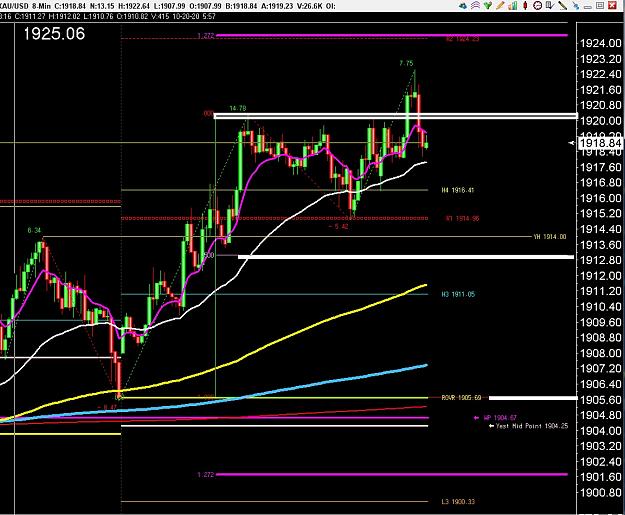The width and height of the screenshot is (625, 515).
Task: Click the blue pushpin icon
Action: [x=576, y=6]
